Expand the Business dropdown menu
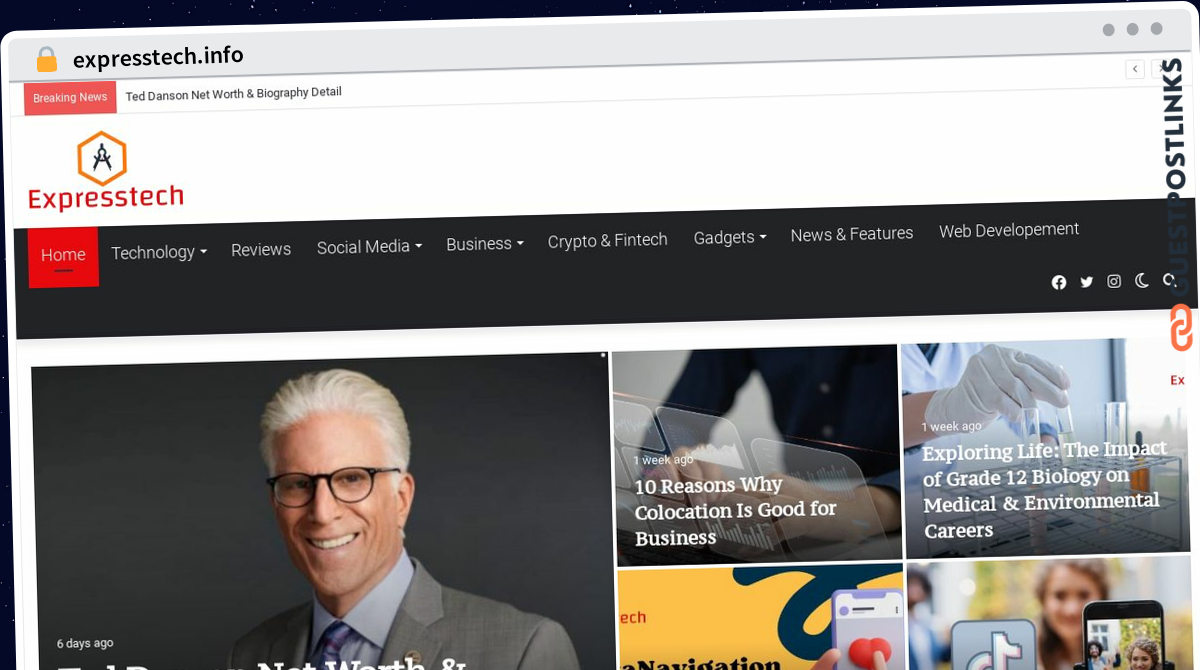The image size is (1200, 670). pos(484,244)
